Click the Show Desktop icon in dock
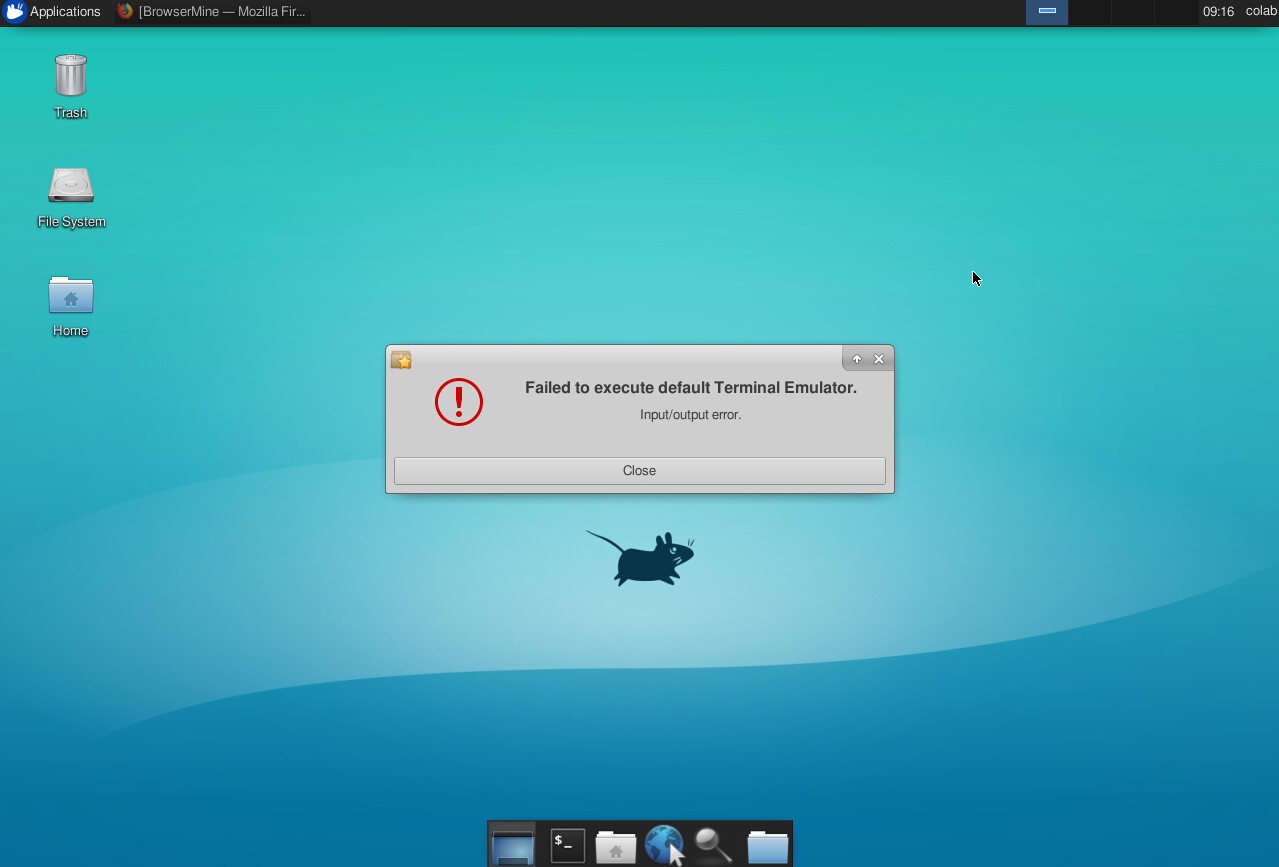The image size is (1279, 867). (x=512, y=845)
